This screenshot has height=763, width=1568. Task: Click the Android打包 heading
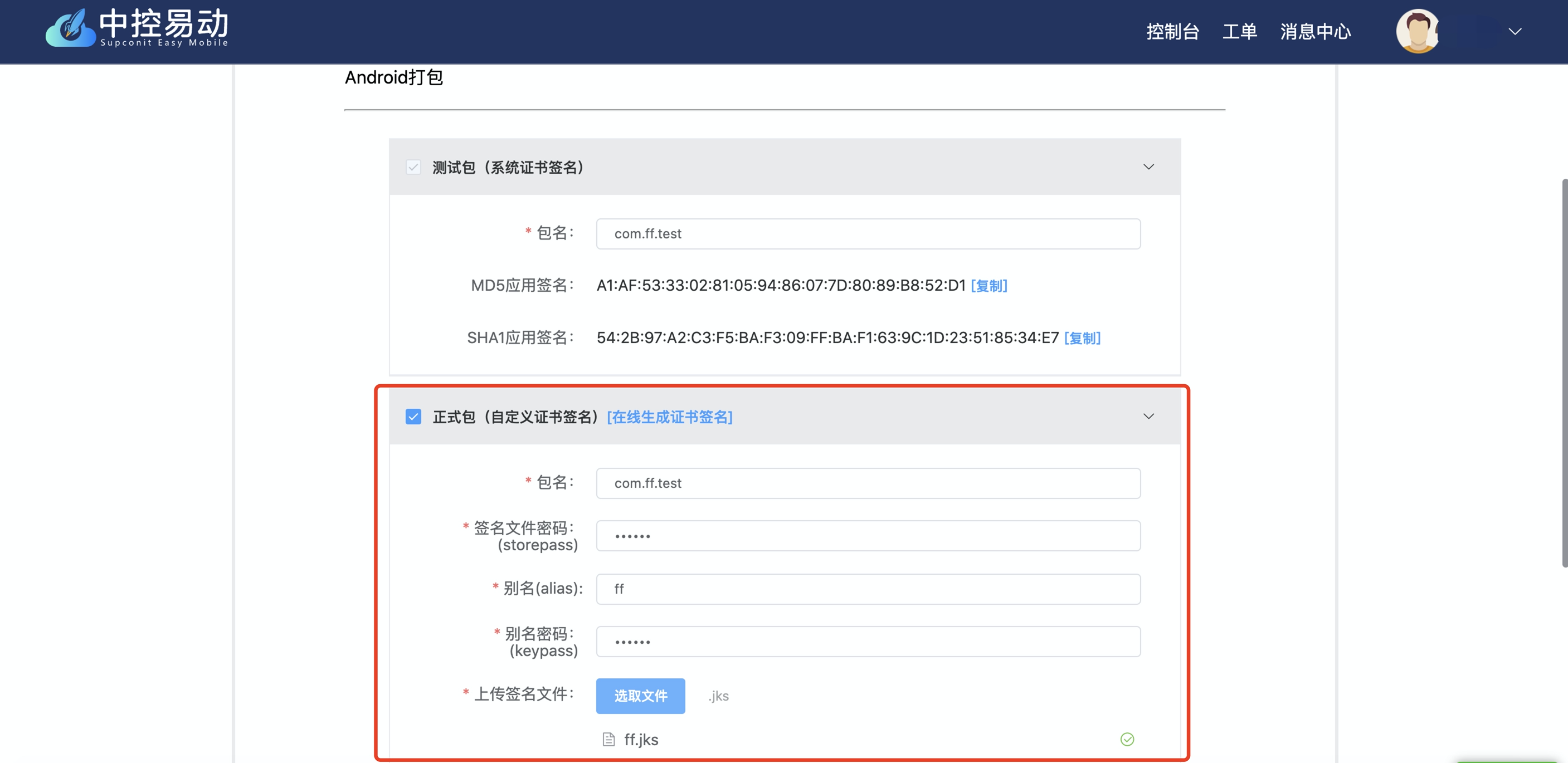(393, 78)
